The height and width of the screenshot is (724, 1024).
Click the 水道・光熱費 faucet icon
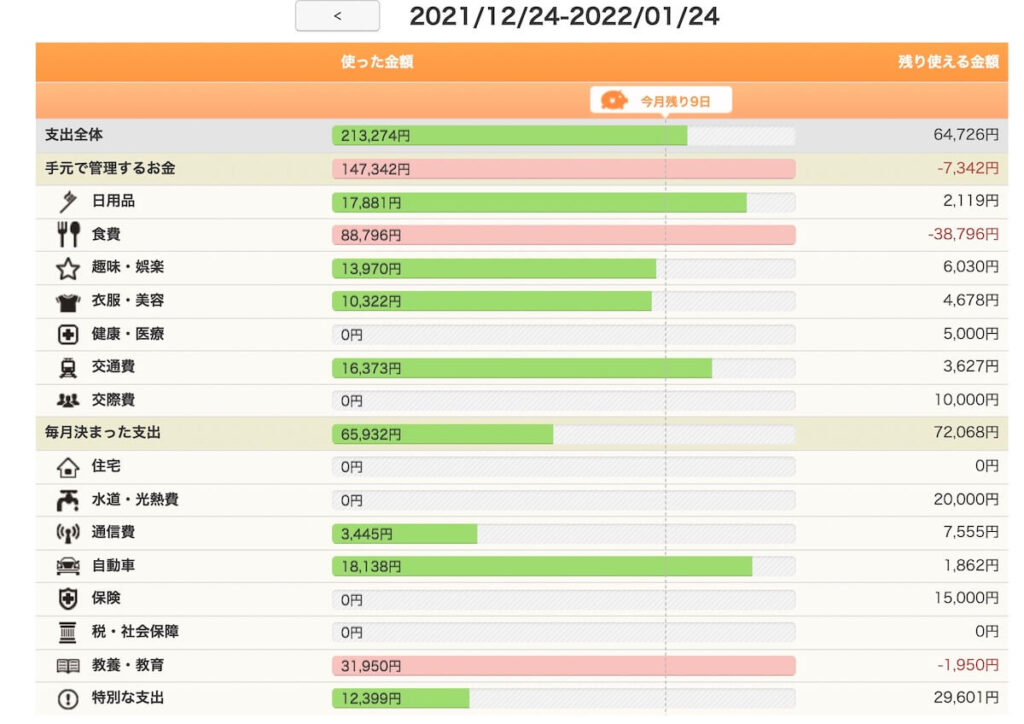pyautogui.click(x=68, y=500)
